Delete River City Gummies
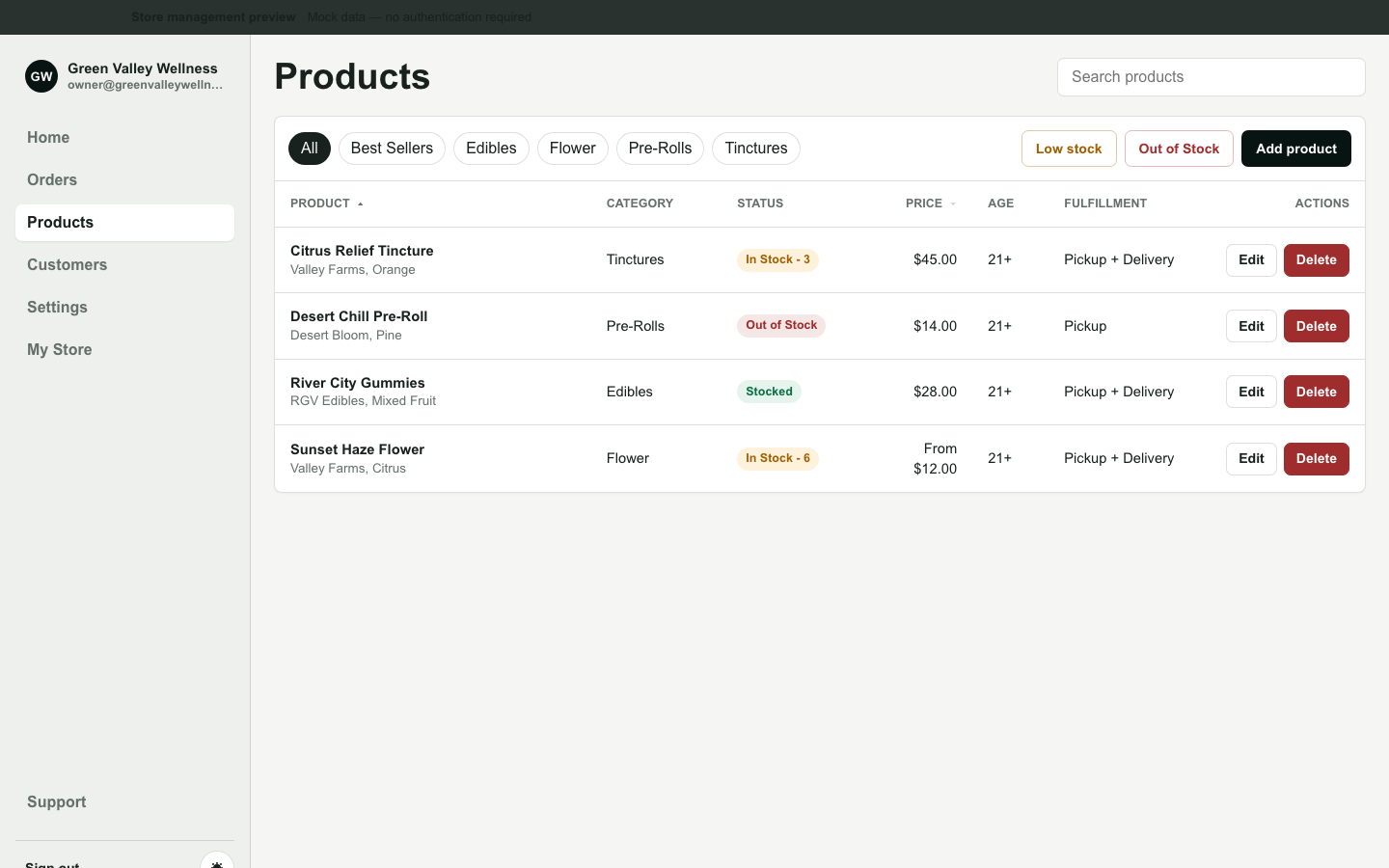The height and width of the screenshot is (868, 1389). click(1317, 392)
